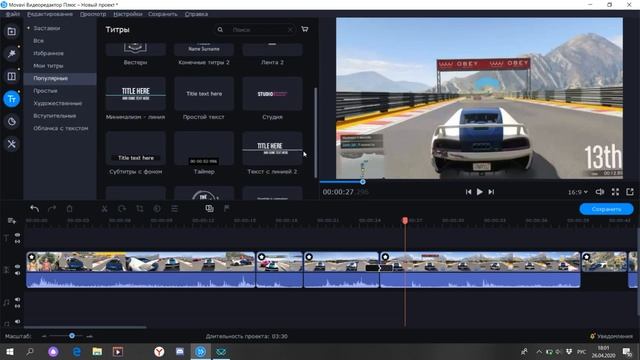640x360 pixels.
Task: Detach the preview window
Action: (x=630, y=192)
